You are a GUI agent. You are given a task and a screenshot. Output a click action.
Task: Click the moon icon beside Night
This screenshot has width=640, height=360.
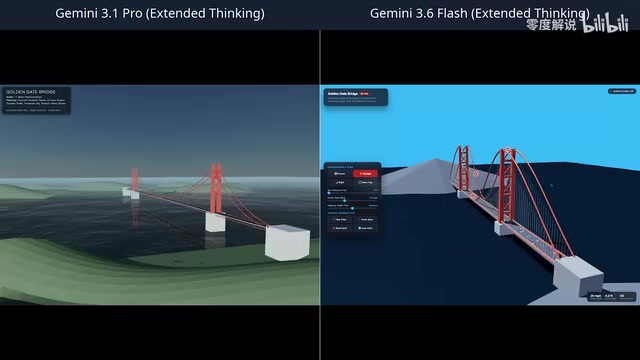337,182
